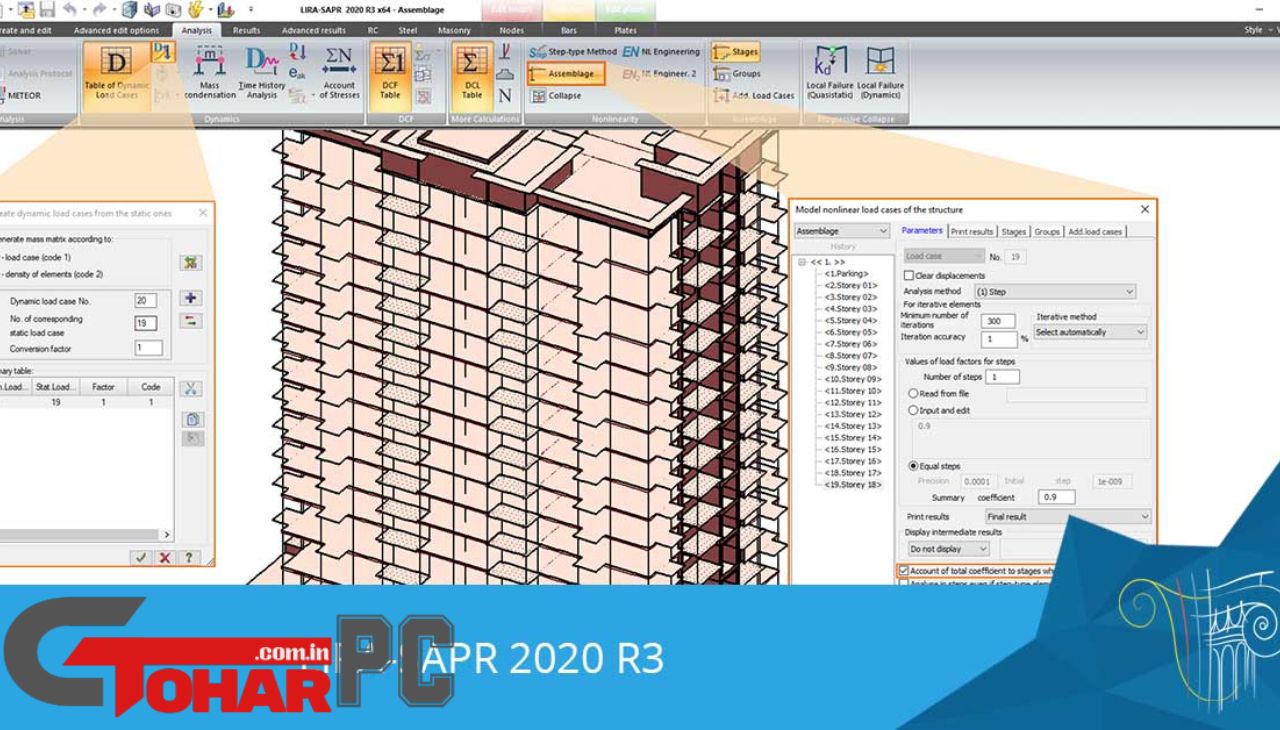The height and width of the screenshot is (730, 1280).
Task: Select Equal steps radio button
Action: [x=913, y=466]
